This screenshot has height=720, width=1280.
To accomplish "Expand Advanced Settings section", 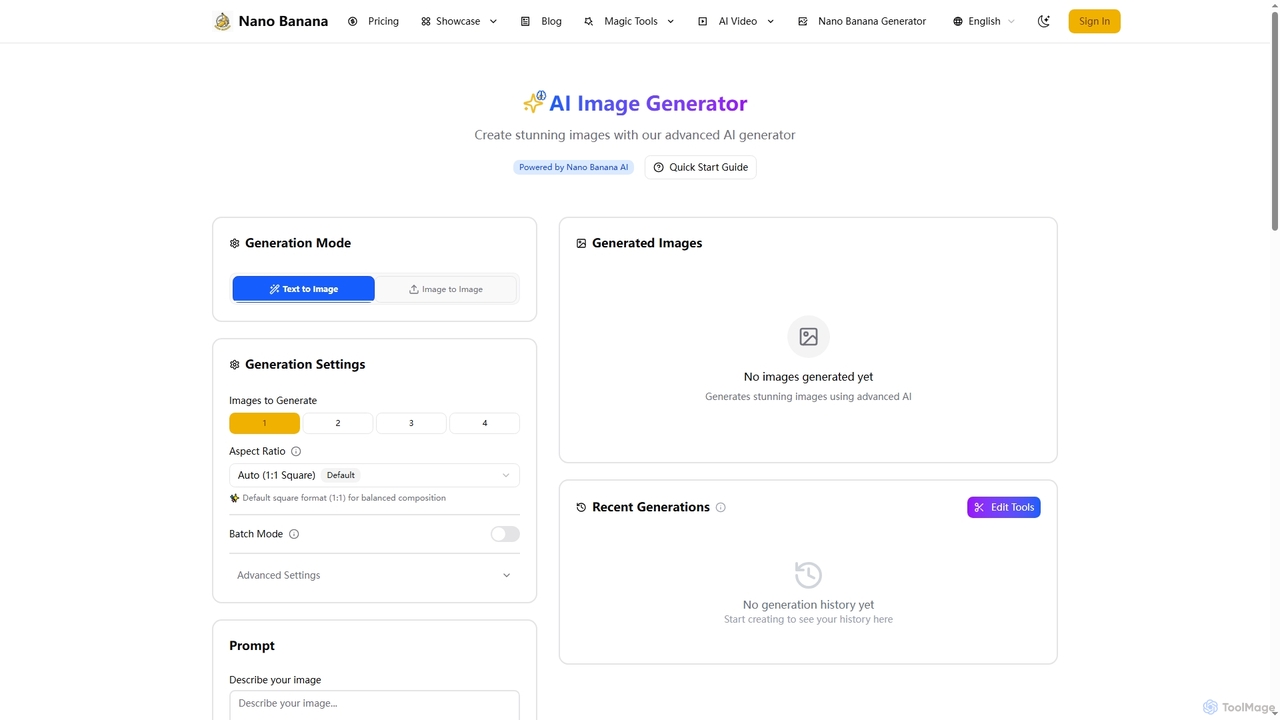I will (x=374, y=575).
